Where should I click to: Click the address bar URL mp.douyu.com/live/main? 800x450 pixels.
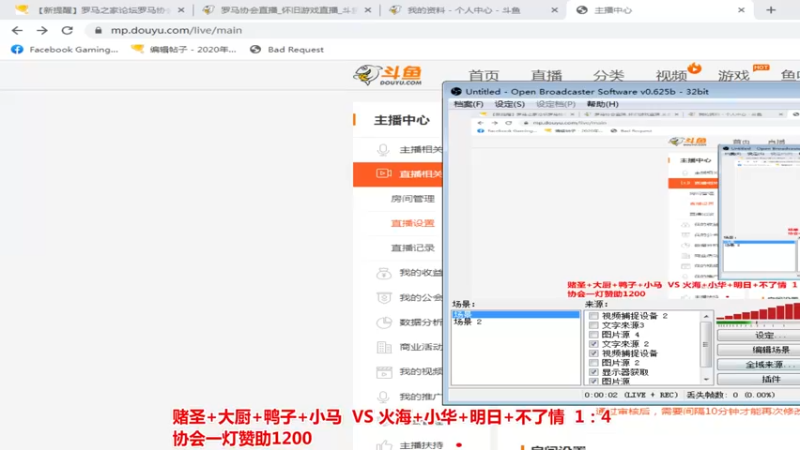coord(177,31)
